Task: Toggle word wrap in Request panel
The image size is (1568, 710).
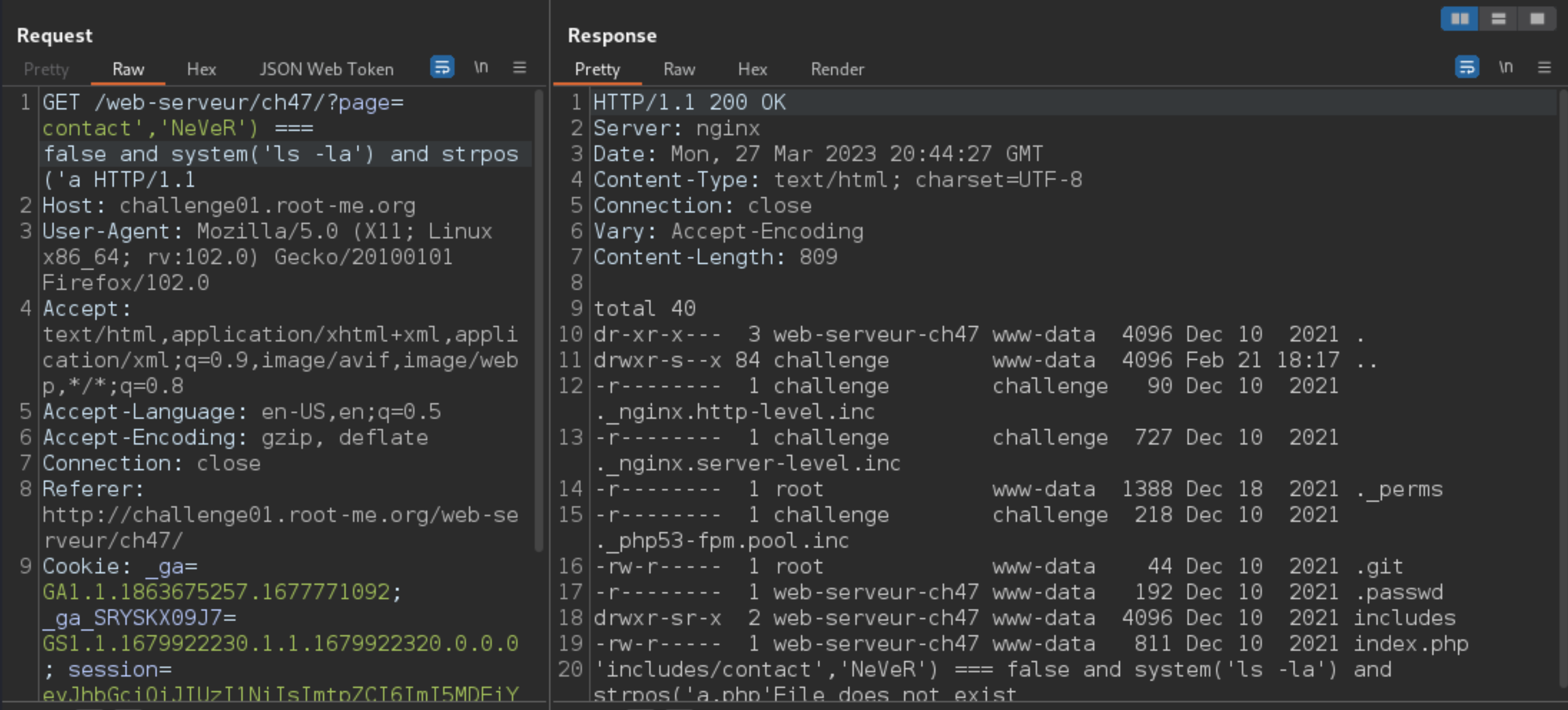Action: (x=442, y=67)
